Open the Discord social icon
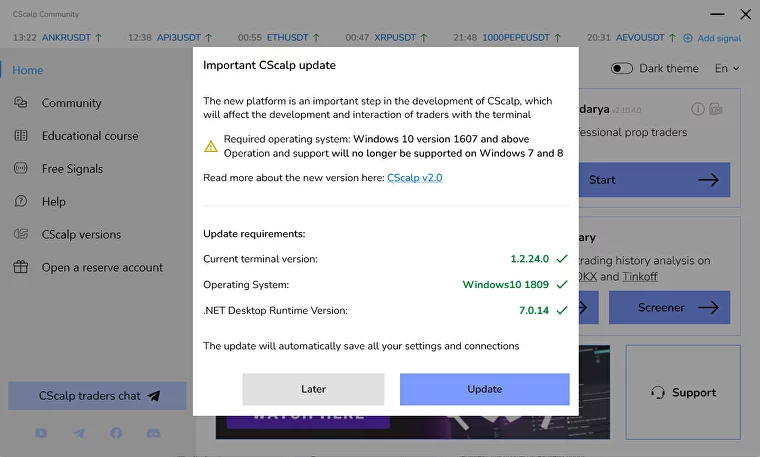Viewport: 760px width, 457px height. coord(153,433)
